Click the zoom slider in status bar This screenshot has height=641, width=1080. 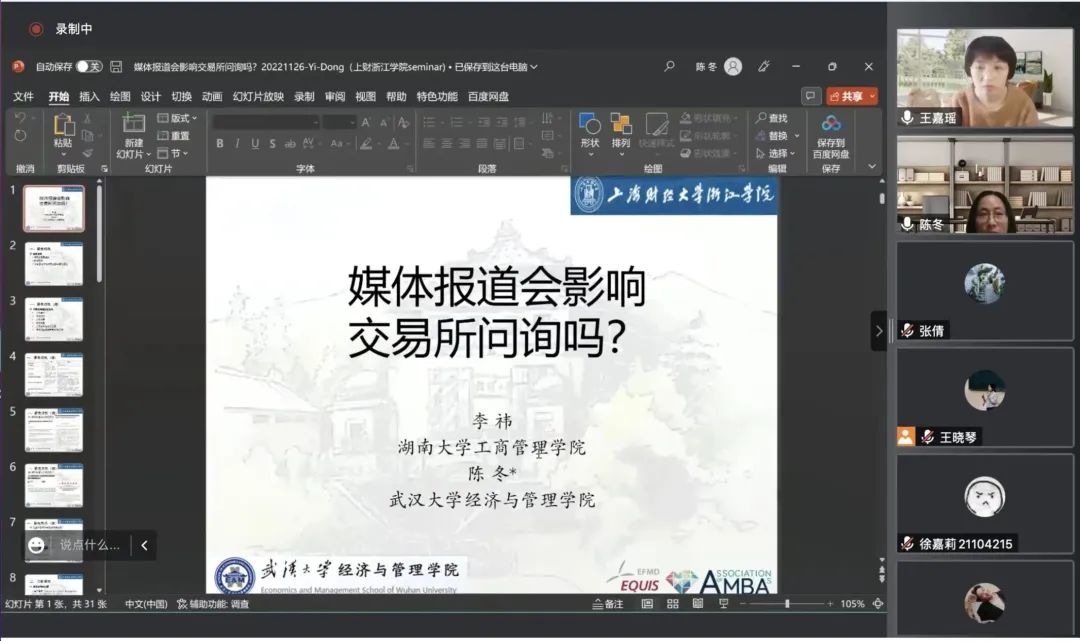pos(787,604)
